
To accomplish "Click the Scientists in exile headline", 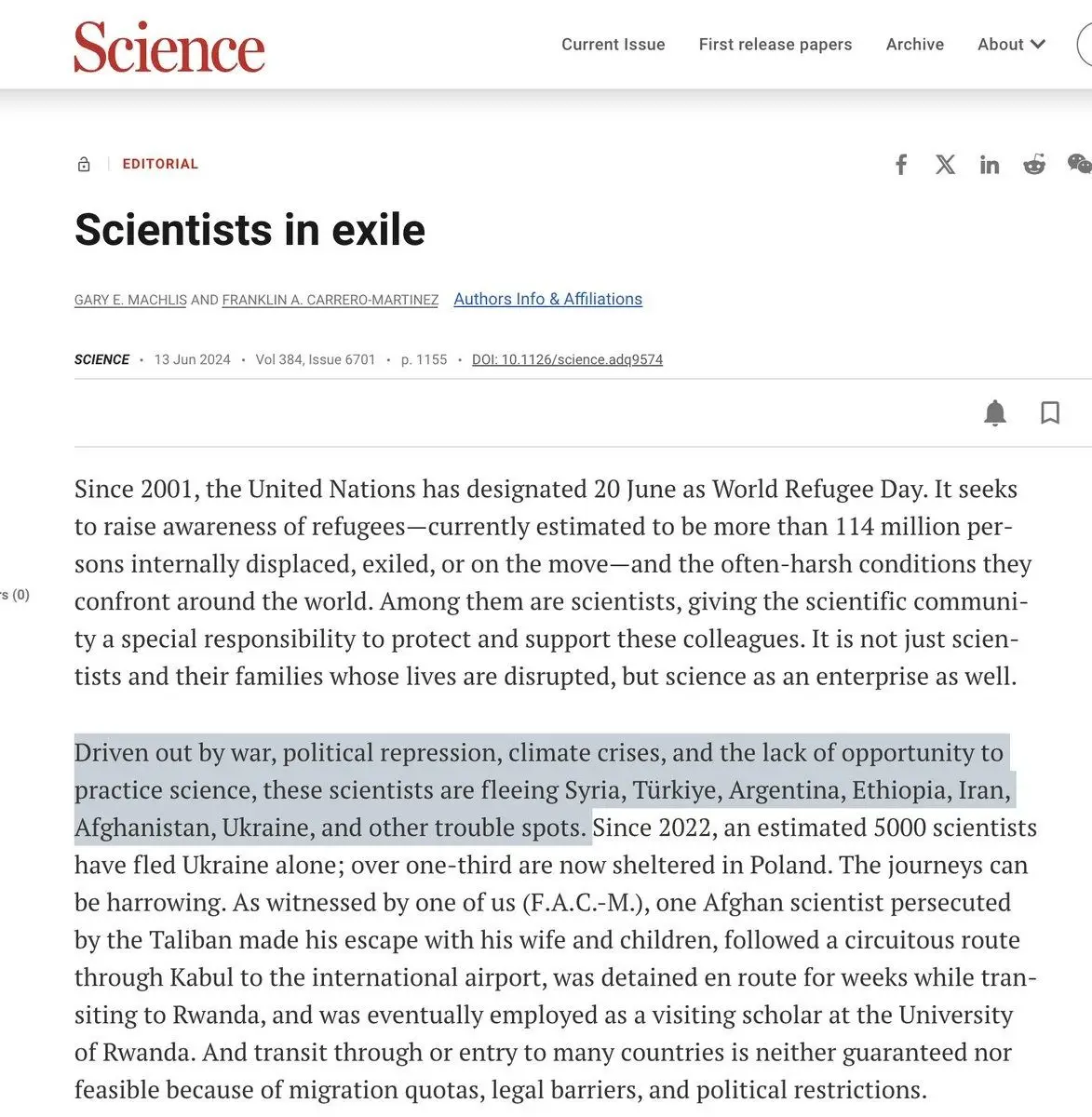I will point(249,230).
